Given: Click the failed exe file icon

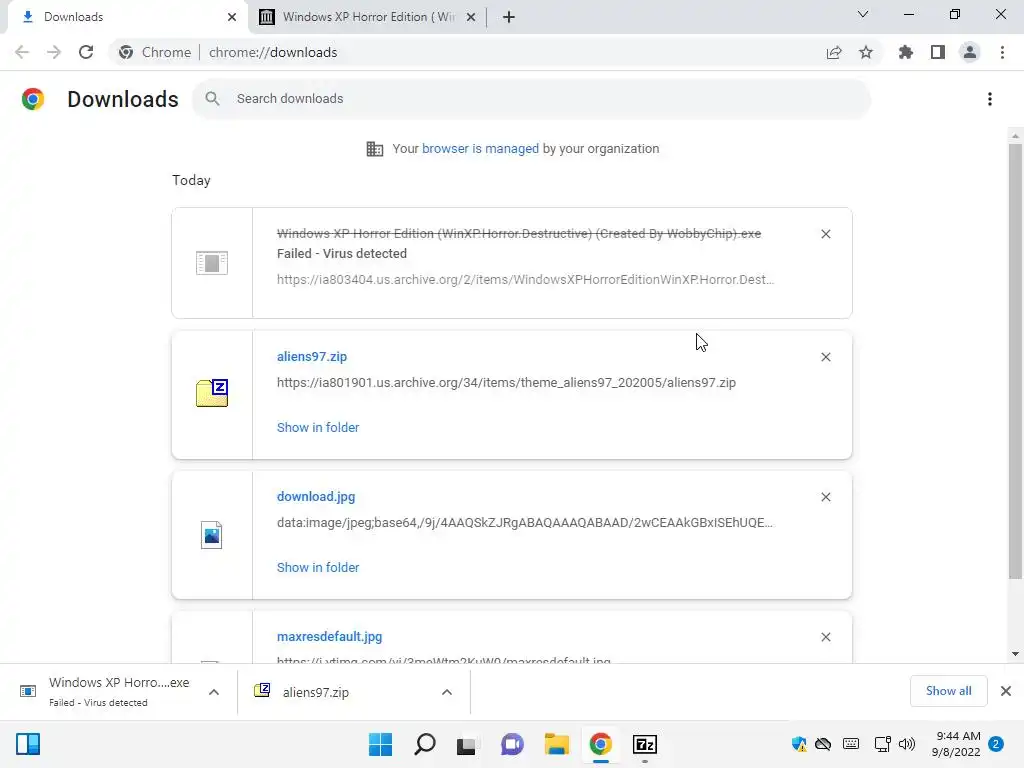Looking at the screenshot, I should (212, 263).
